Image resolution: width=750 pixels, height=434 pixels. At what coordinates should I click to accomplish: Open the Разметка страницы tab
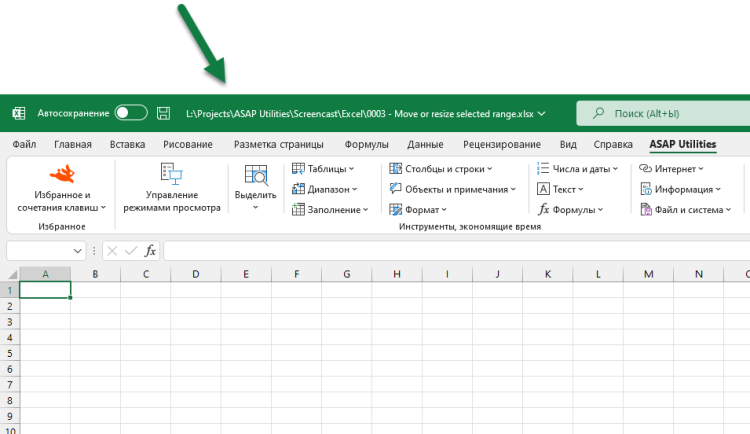[278, 144]
